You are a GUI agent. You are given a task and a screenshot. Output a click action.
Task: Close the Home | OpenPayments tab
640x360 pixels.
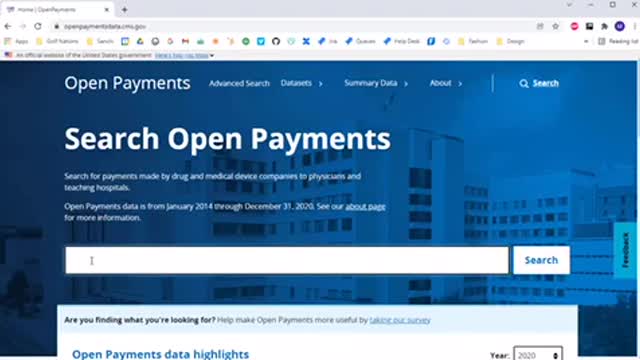point(107,9)
